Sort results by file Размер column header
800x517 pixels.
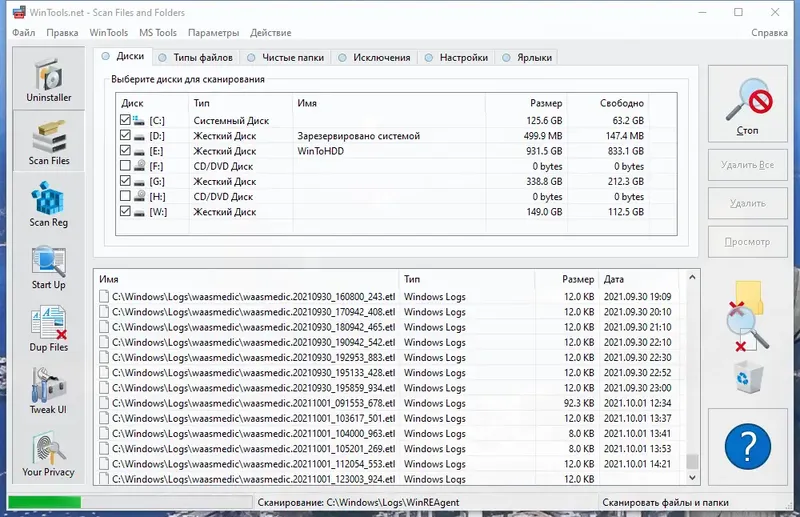point(566,279)
